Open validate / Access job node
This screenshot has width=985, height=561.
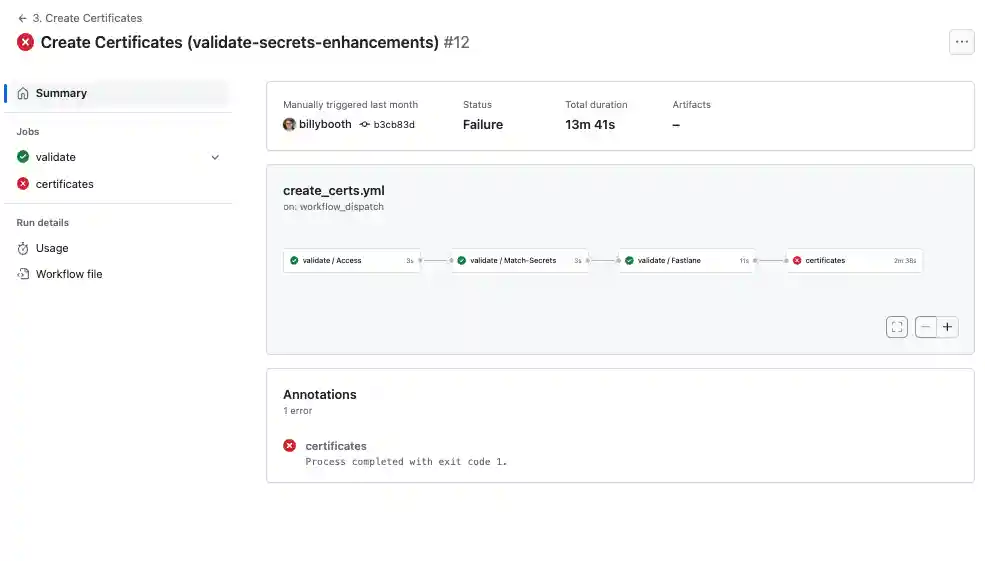352,261
